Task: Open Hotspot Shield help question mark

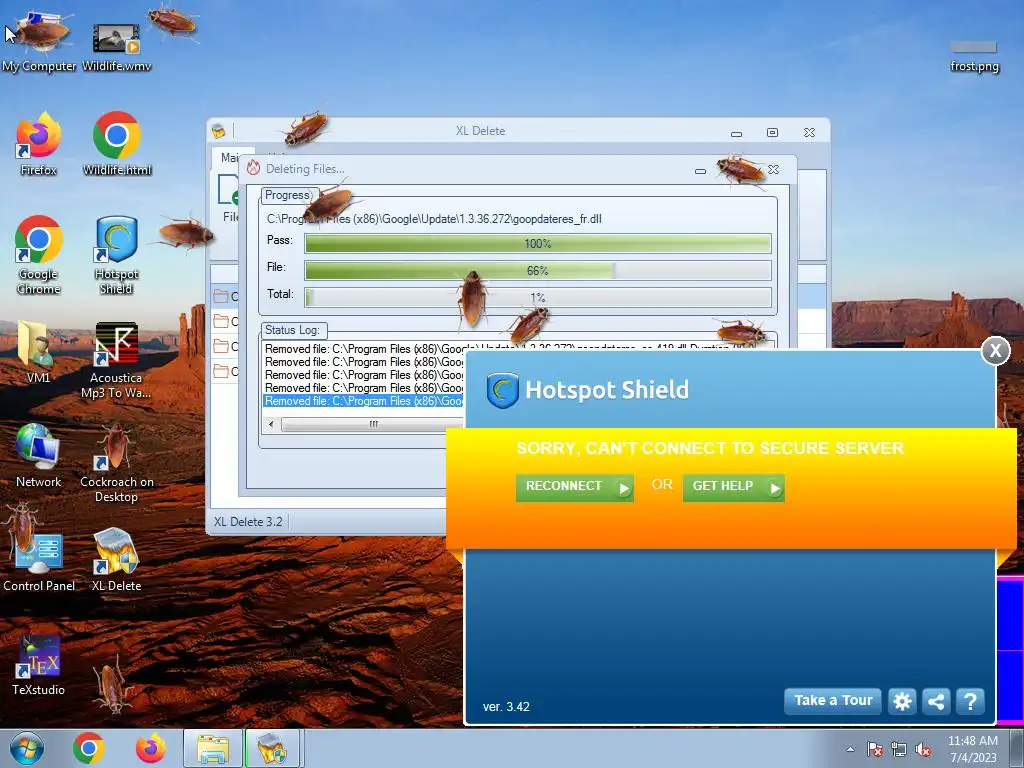Action: [x=970, y=701]
